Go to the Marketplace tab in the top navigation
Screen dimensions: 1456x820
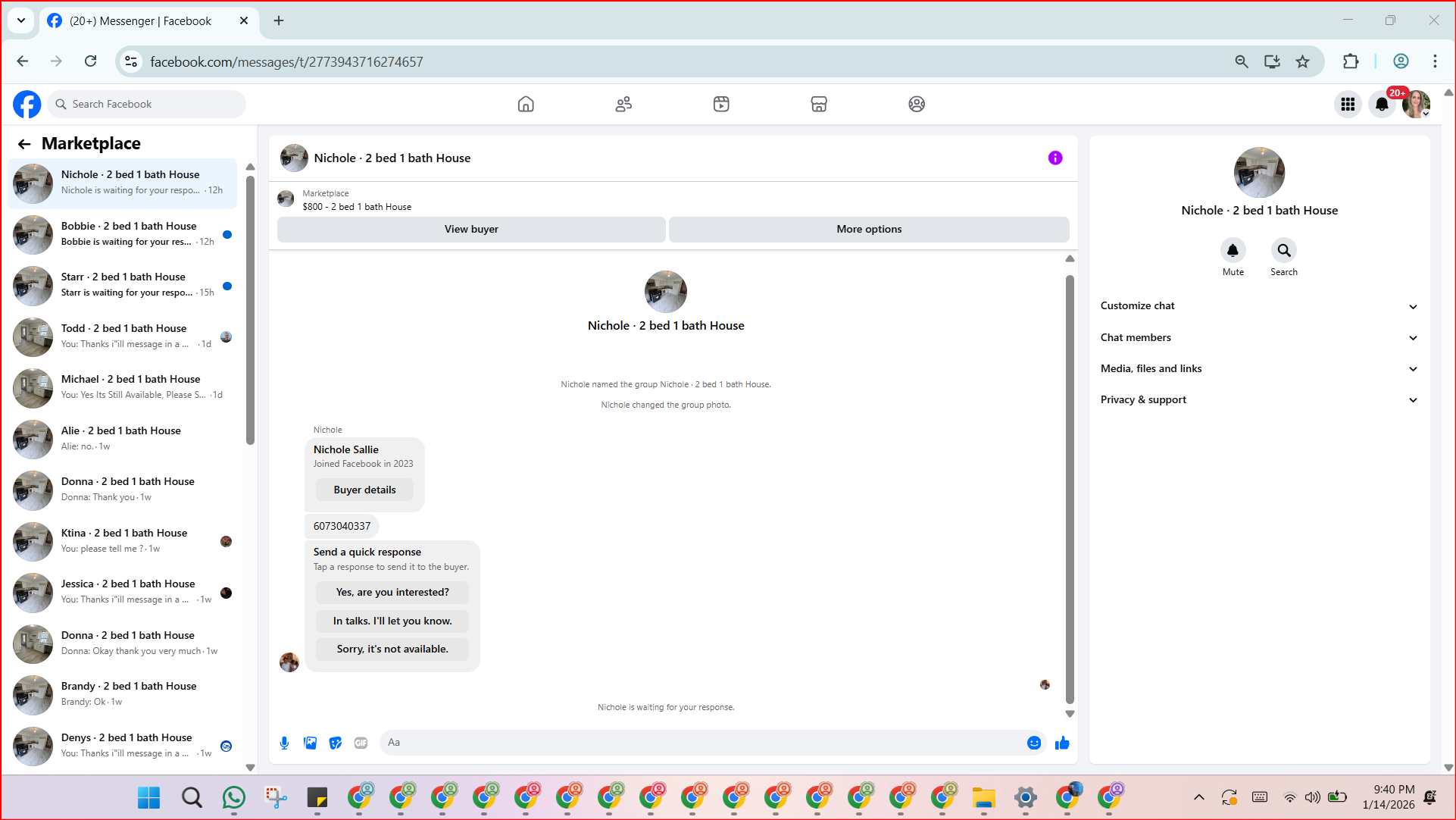(x=819, y=104)
